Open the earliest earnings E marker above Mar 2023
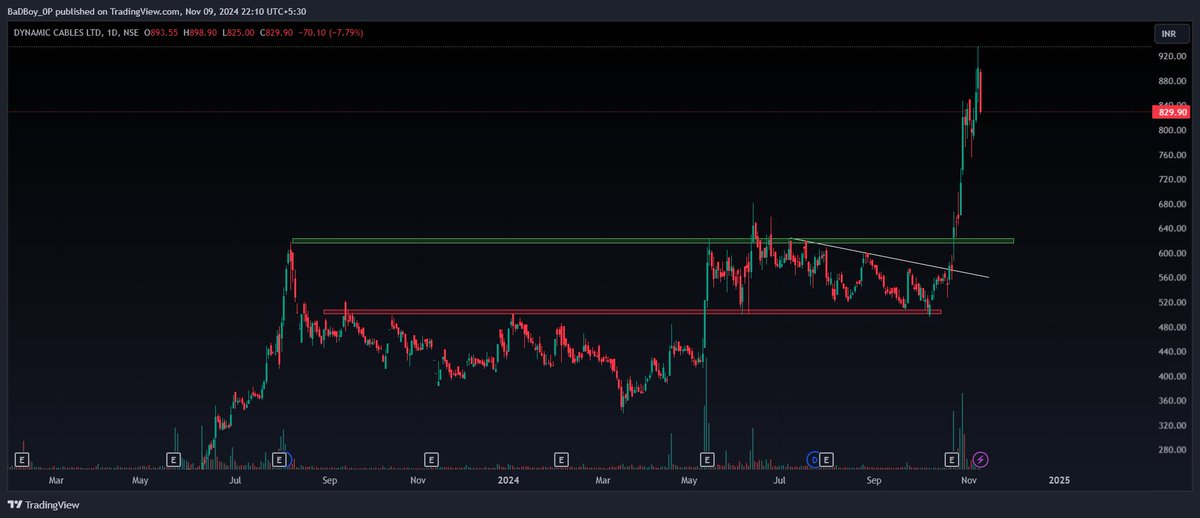 point(22,459)
